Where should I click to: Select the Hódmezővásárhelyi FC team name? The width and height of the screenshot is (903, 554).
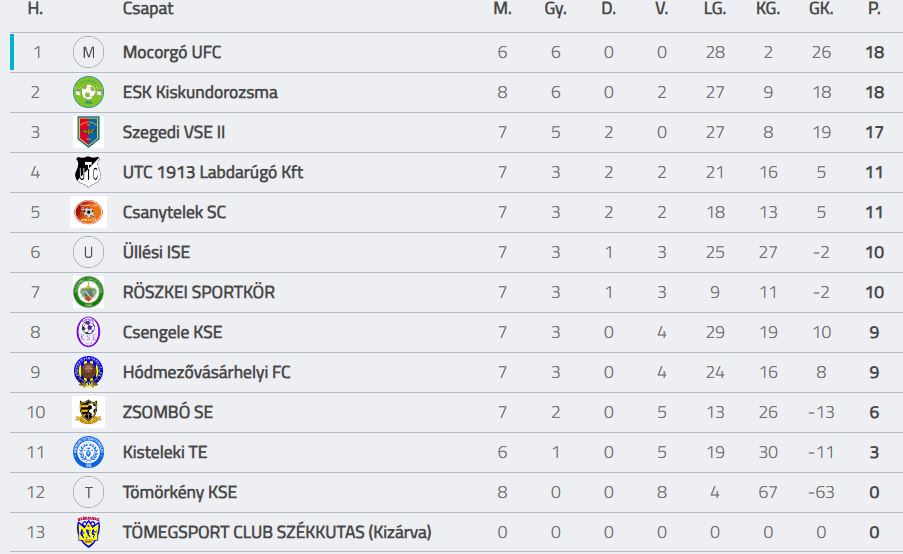point(206,372)
